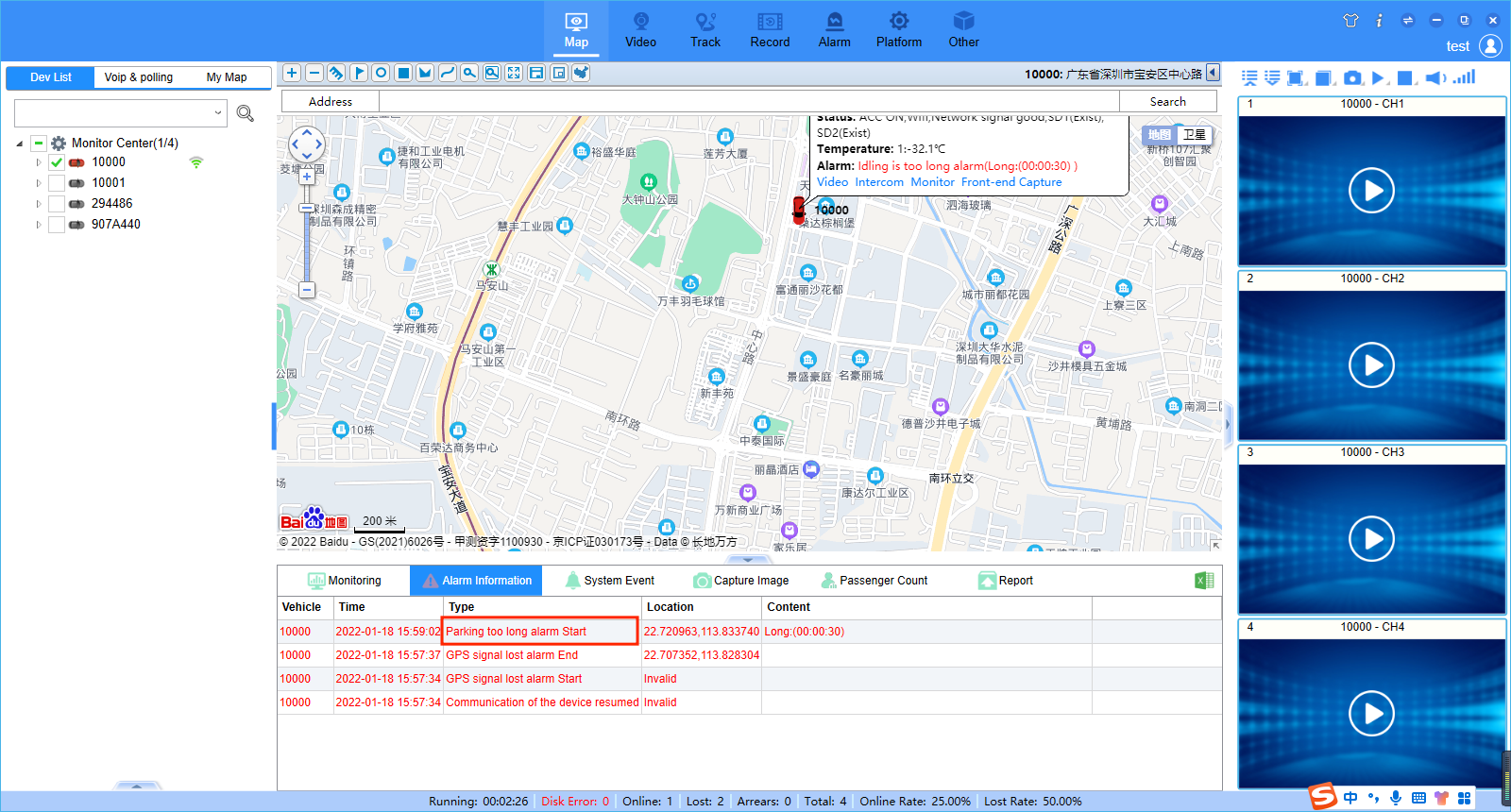
Task: Click the fullscreen map expand icon
Action: [x=514, y=73]
